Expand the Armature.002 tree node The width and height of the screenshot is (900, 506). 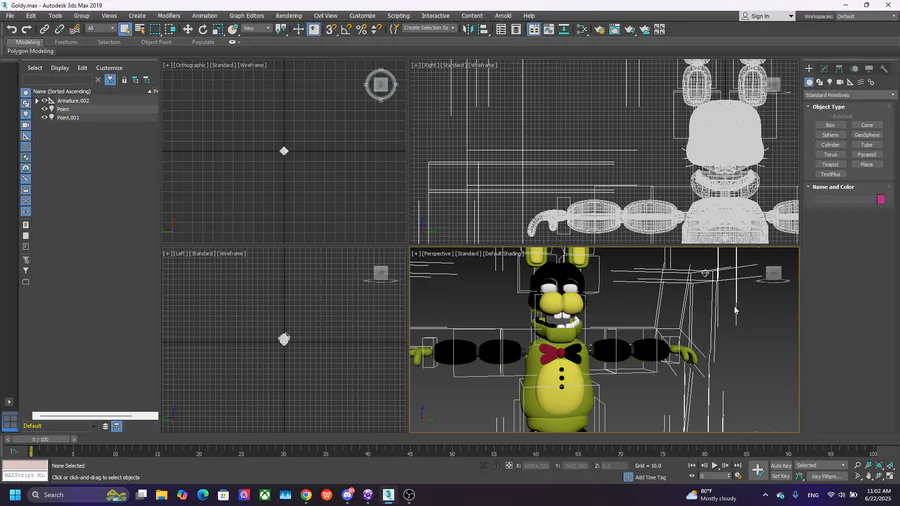(37, 101)
